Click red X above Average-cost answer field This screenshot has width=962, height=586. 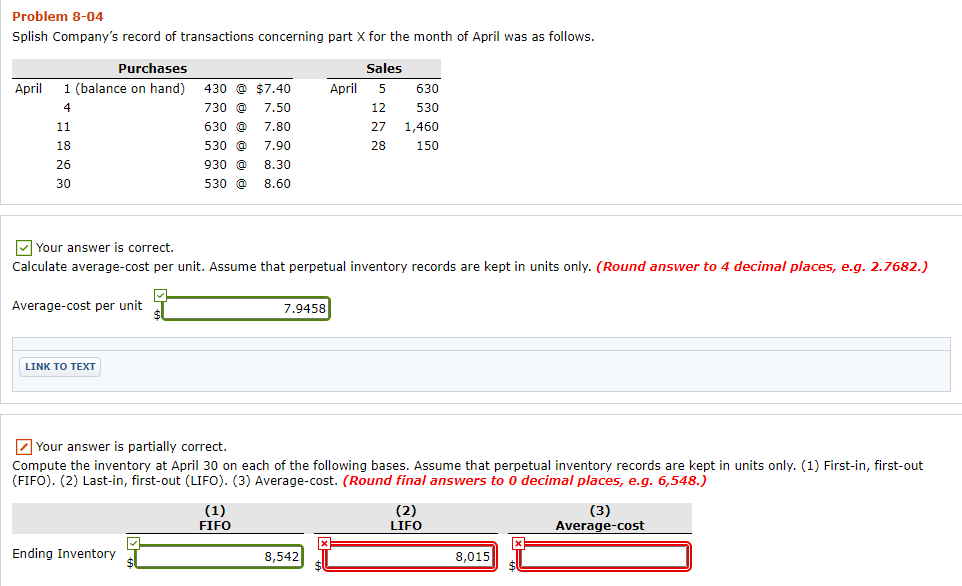517,541
